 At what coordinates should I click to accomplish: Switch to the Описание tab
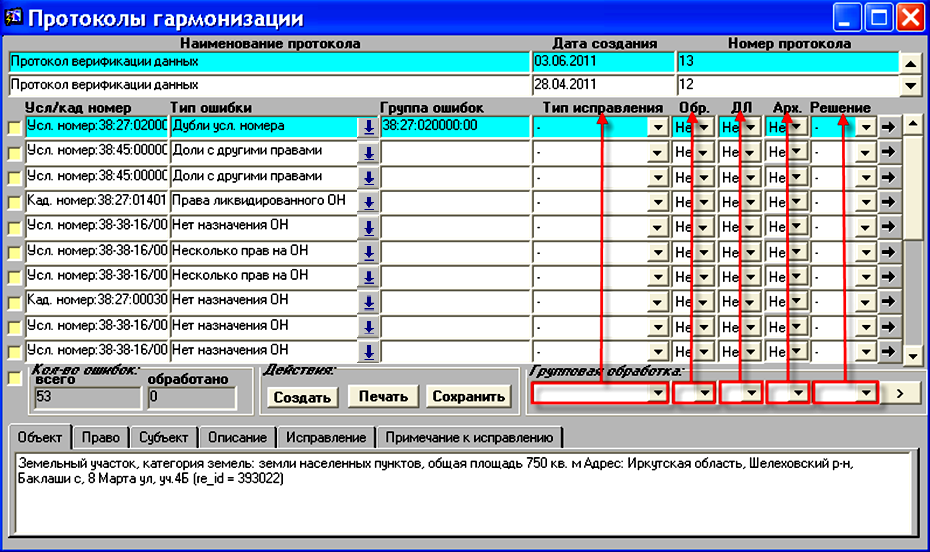click(x=237, y=438)
